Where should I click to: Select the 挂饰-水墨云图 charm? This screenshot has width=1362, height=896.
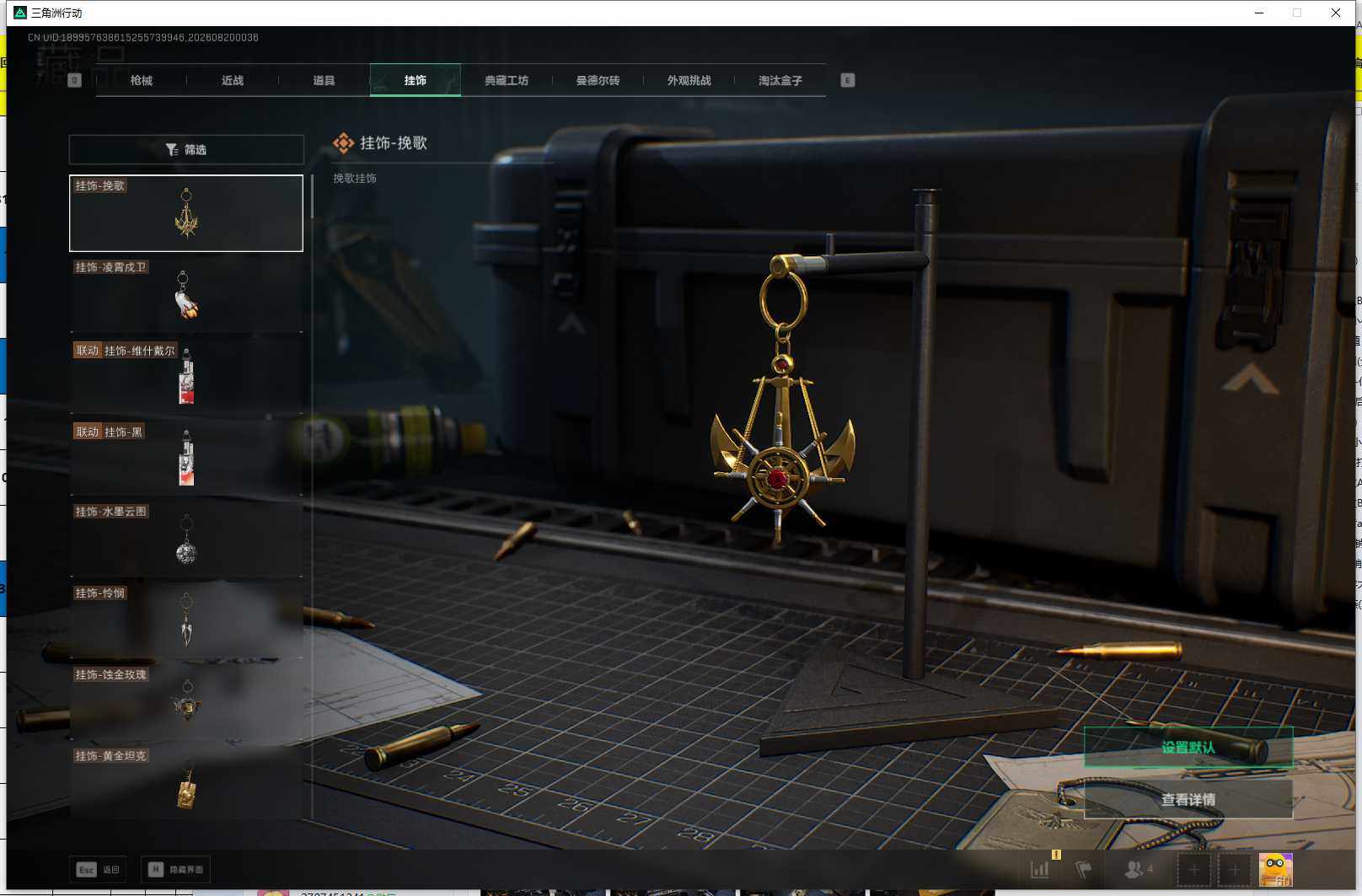point(186,539)
